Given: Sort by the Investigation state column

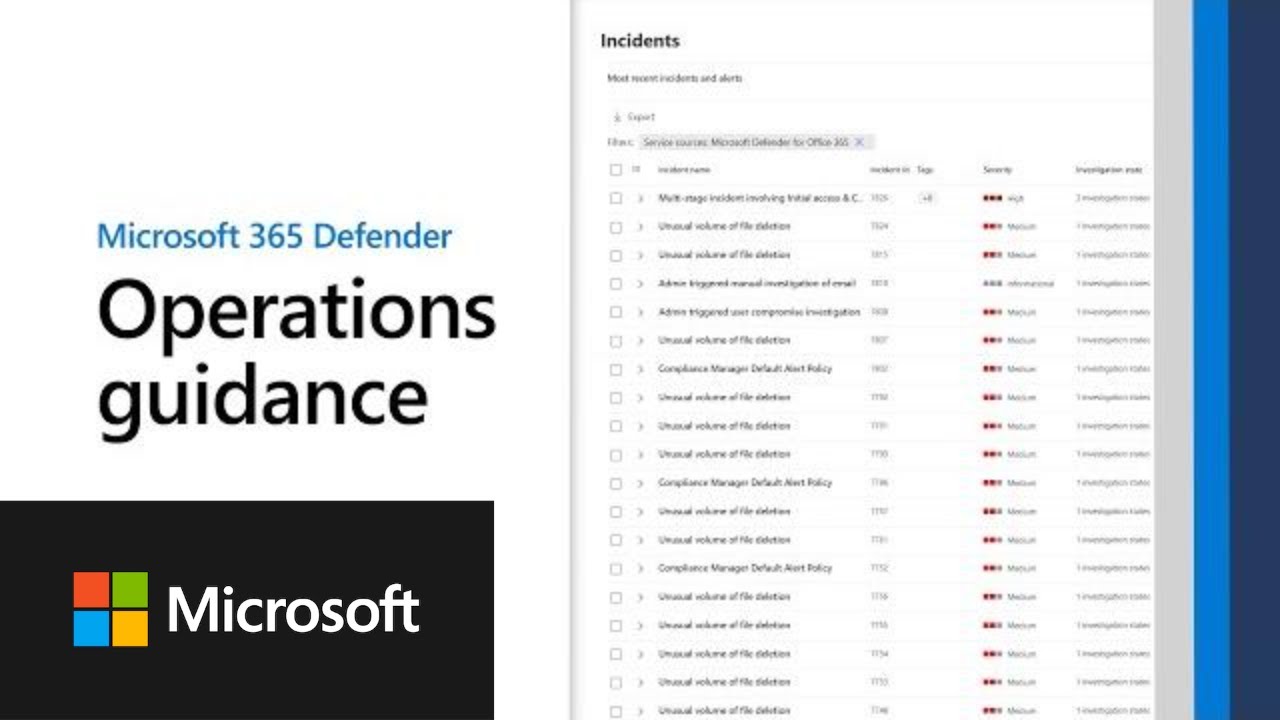Looking at the screenshot, I should click(x=1109, y=170).
